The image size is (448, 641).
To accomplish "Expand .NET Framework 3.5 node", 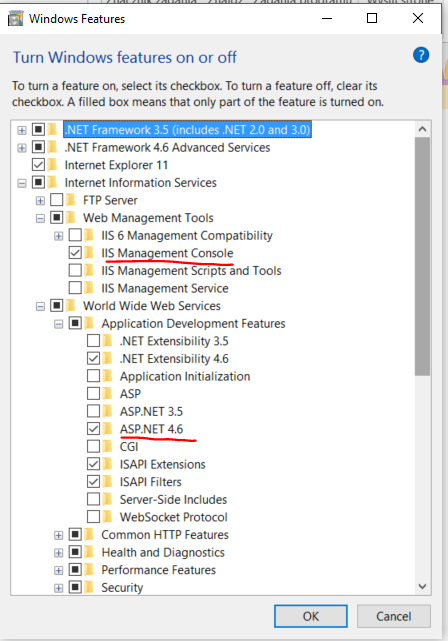I will 22,130.
